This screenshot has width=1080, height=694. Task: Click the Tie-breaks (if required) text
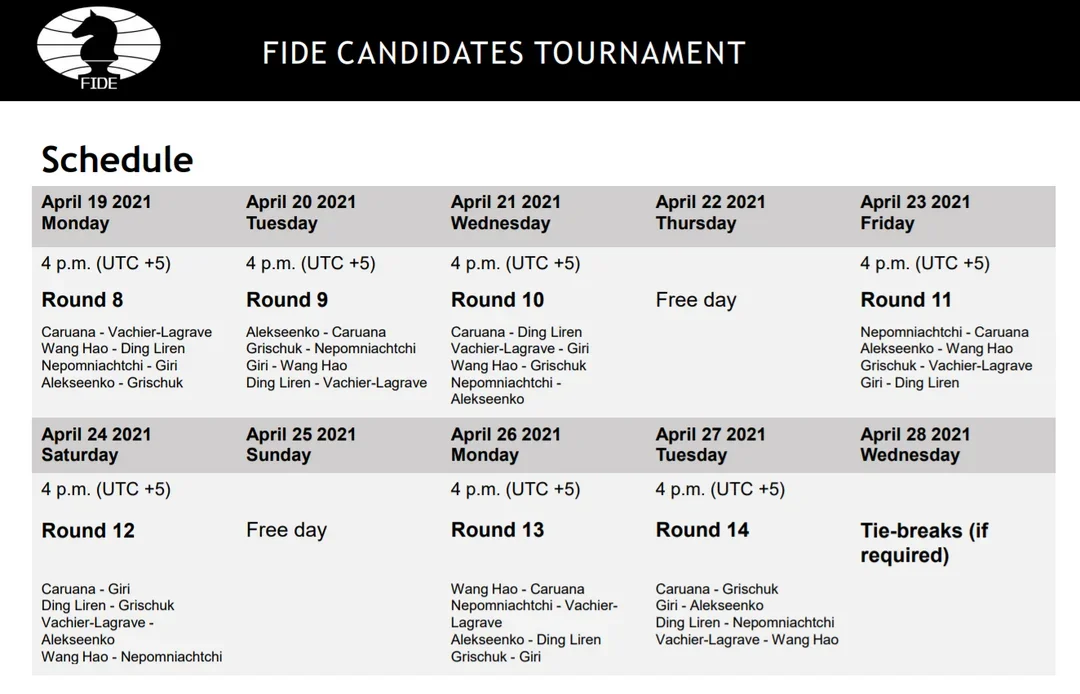point(924,542)
